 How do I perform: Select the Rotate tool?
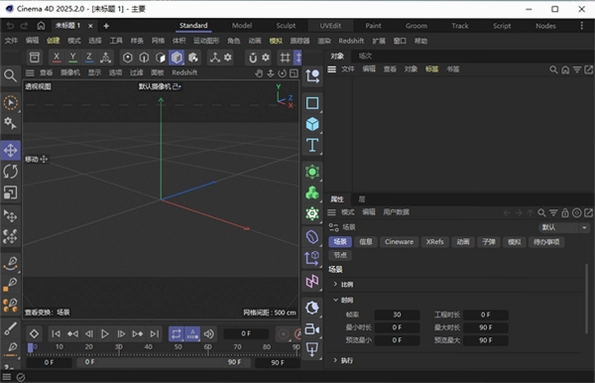click(10, 172)
